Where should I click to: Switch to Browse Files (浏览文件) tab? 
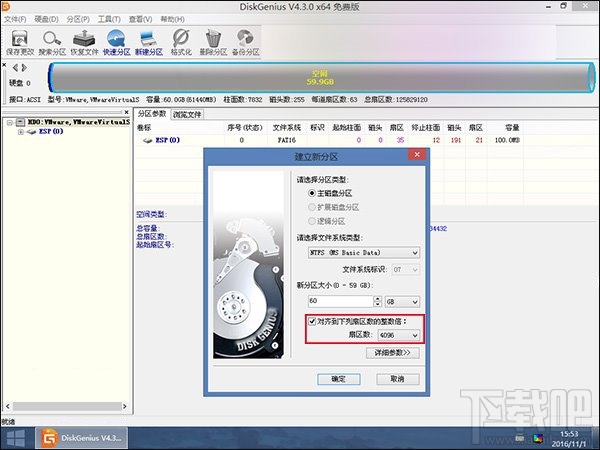point(187,114)
